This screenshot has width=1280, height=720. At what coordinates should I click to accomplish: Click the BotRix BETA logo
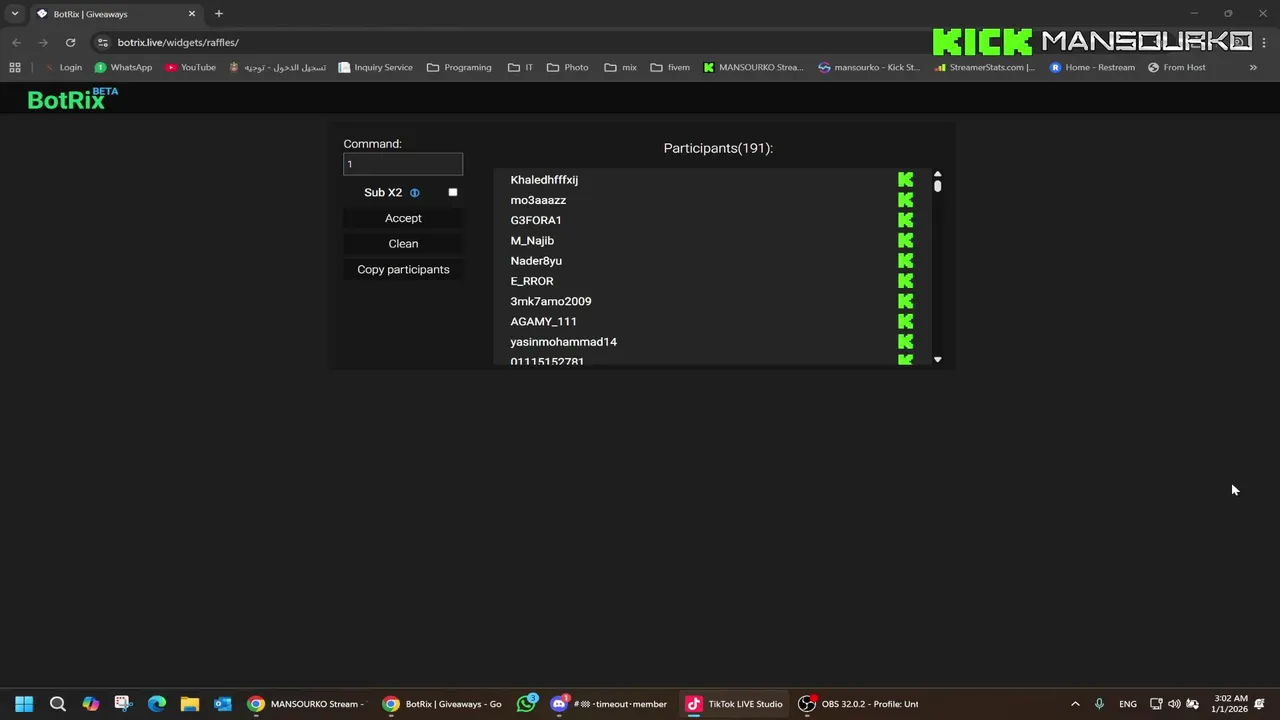coord(73,98)
